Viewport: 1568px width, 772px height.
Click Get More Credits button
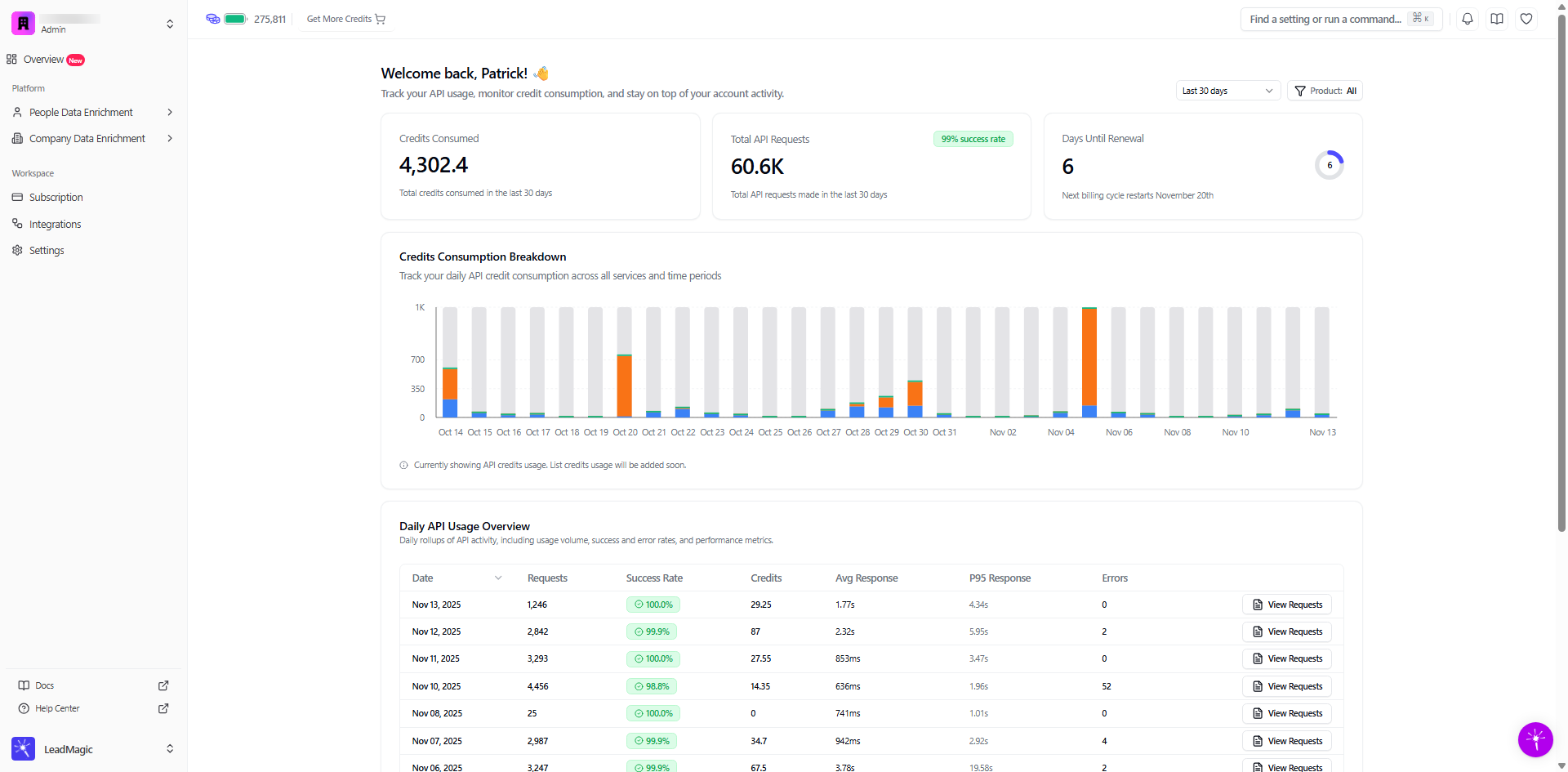[346, 19]
